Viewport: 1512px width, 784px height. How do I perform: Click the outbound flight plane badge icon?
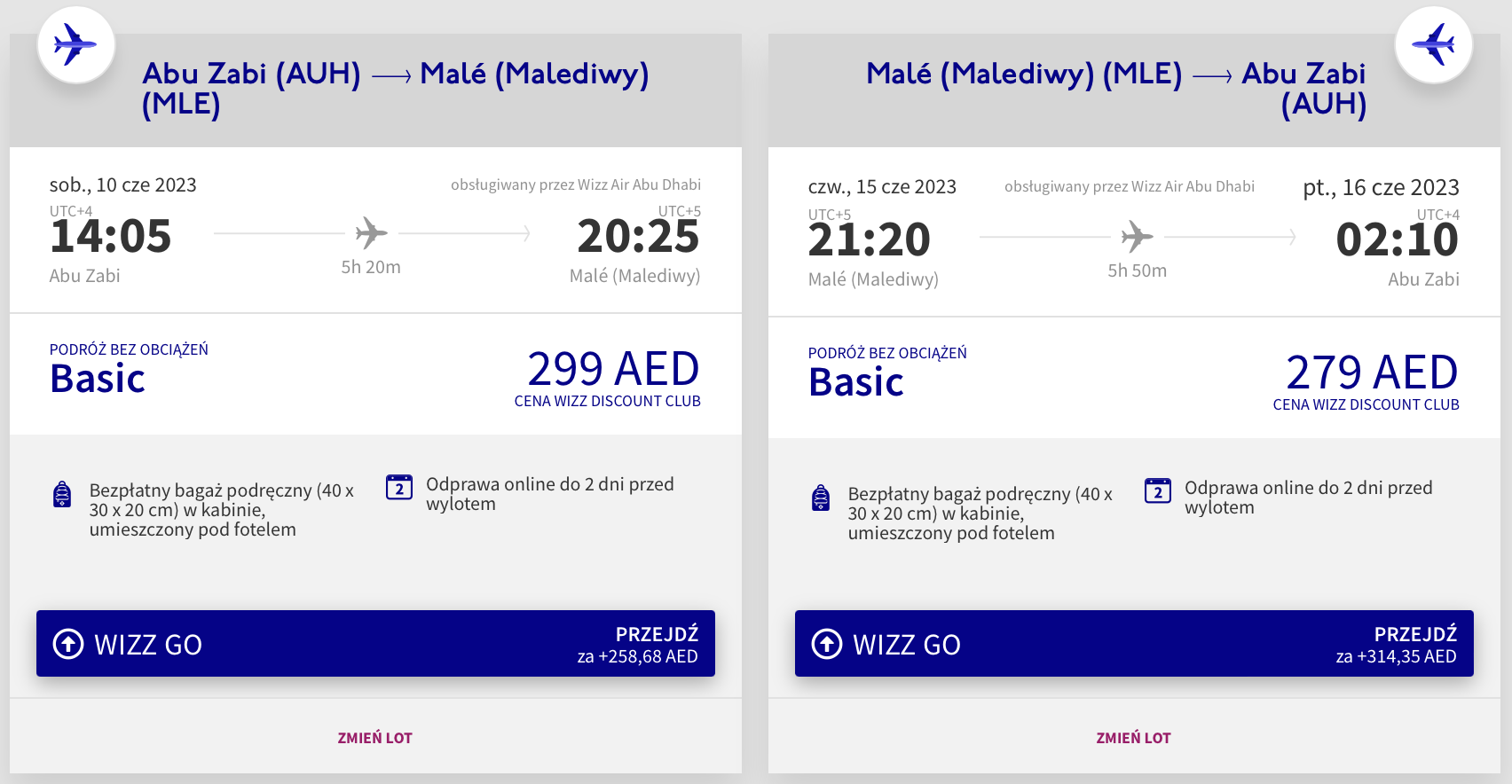[75, 44]
